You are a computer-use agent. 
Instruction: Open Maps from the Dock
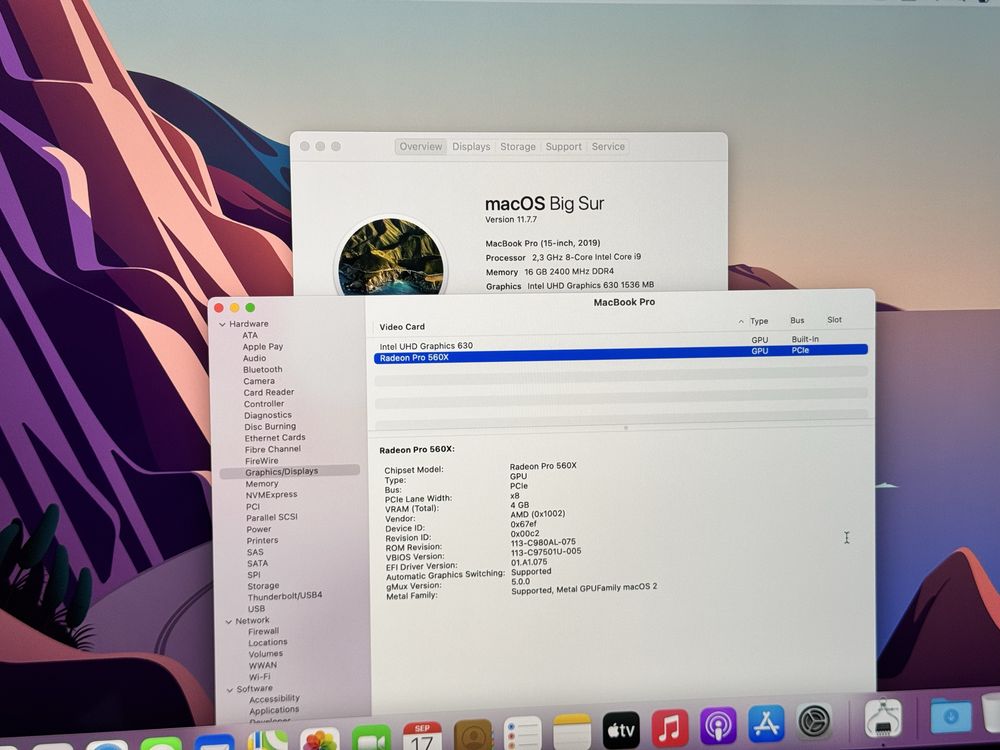click(x=268, y=740)
